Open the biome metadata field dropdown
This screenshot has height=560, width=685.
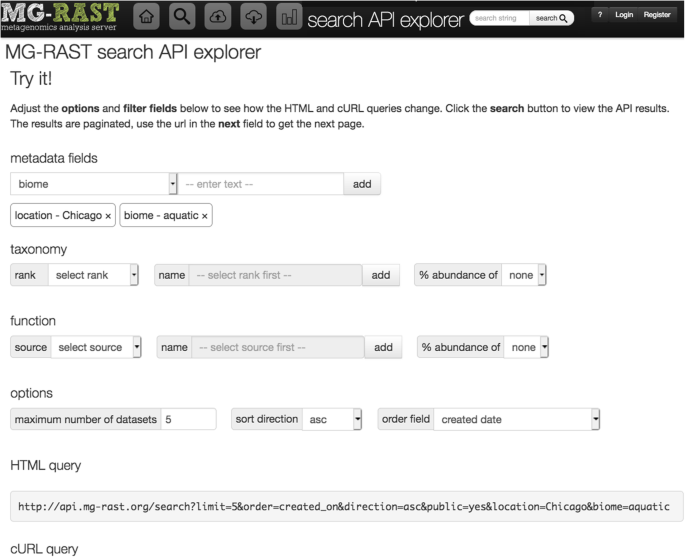point(93,184)
